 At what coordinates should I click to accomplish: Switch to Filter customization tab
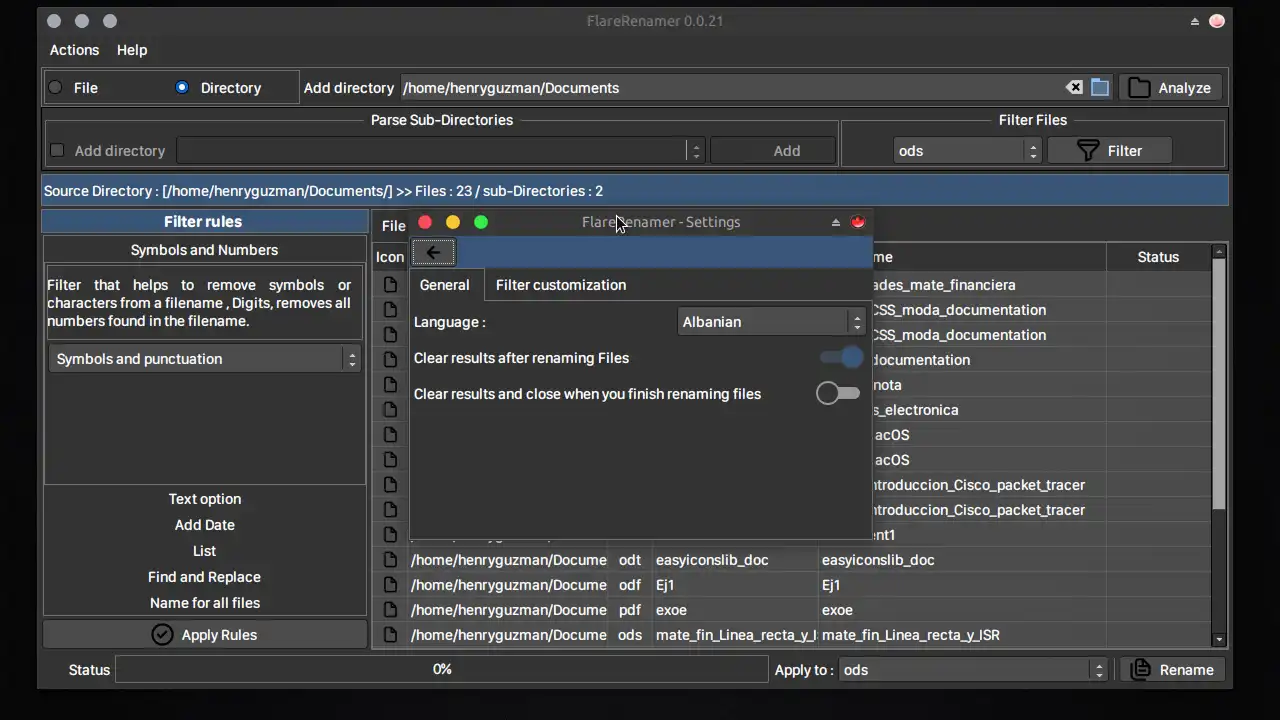(561, 285)
